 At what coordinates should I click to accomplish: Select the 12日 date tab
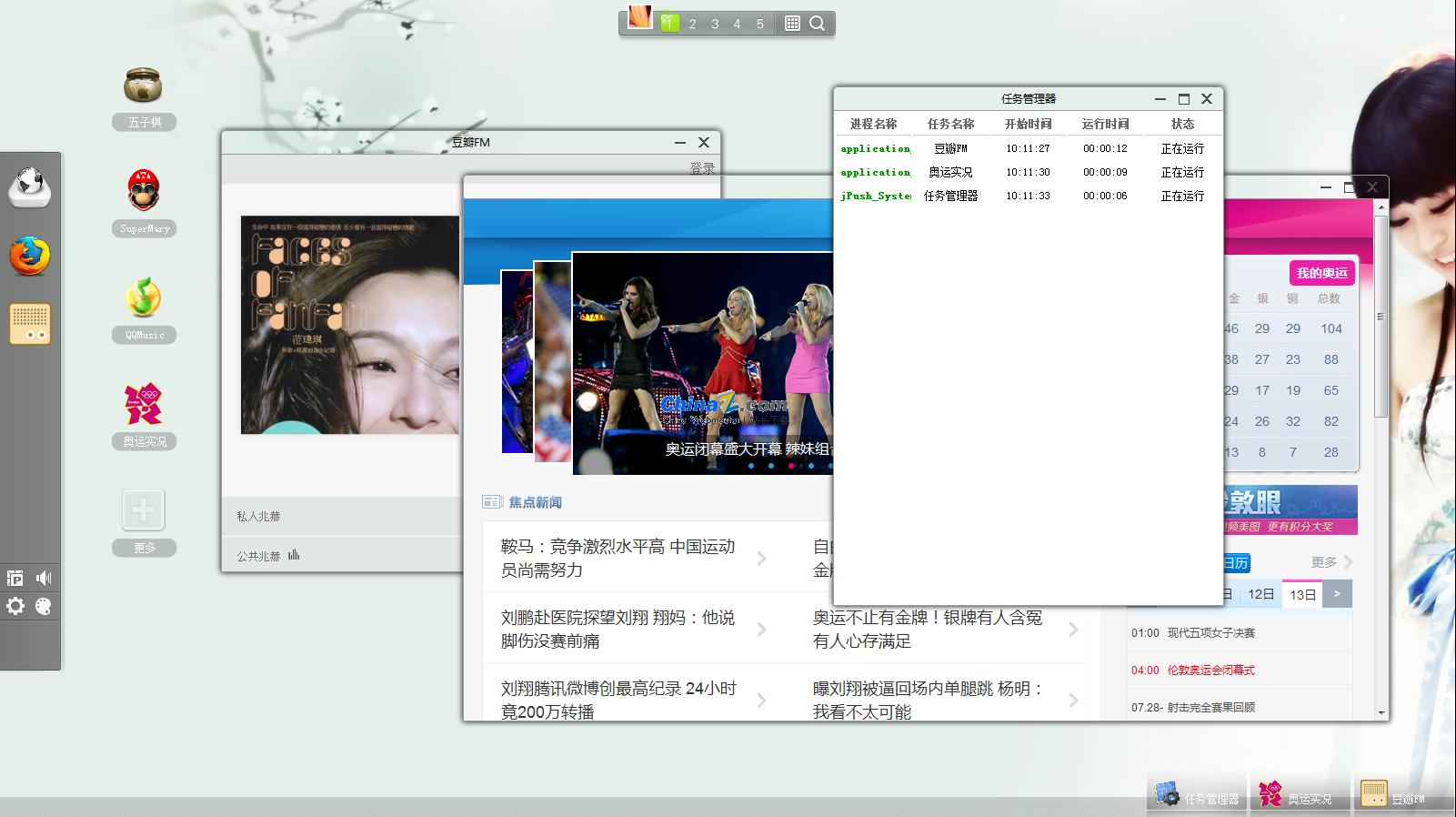tap(1260, 594)
